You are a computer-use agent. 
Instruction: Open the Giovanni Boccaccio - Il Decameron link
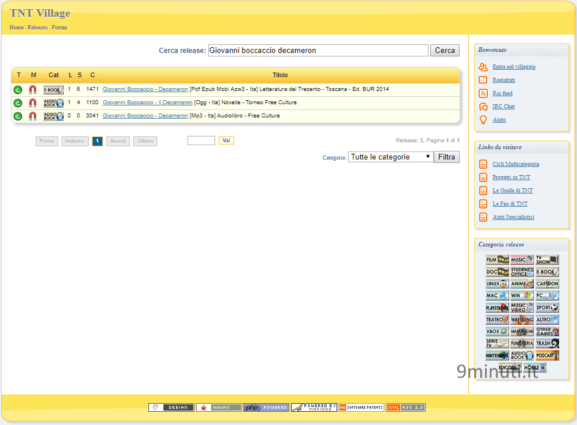147,102
